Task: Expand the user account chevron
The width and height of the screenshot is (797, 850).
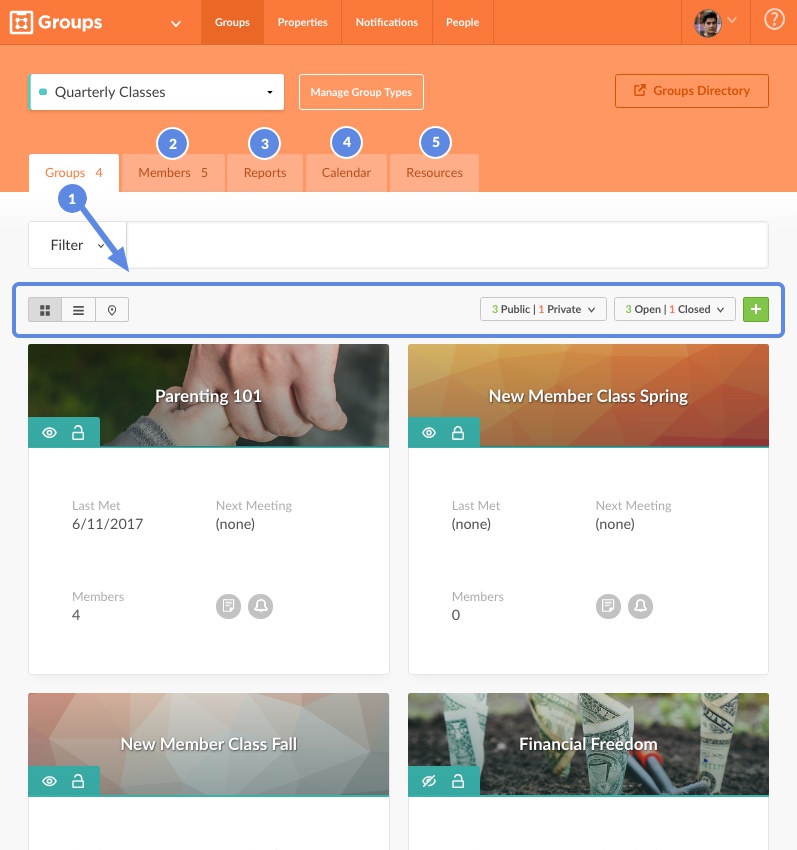Action: pyautogui.click(x=732, y=20)
